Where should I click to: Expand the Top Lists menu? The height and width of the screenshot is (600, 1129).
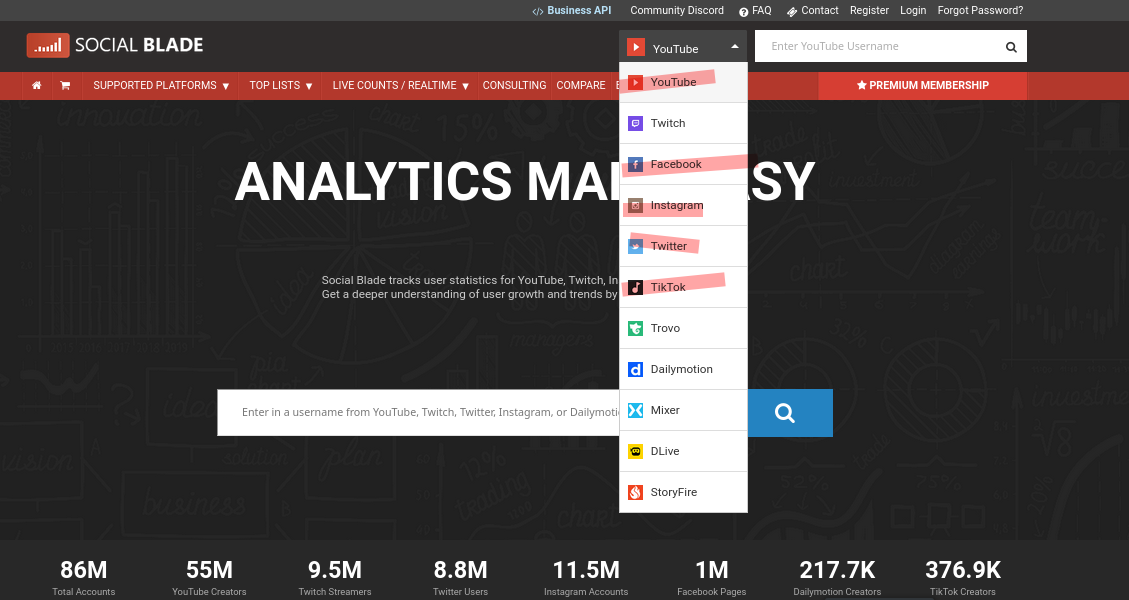[281, 86]
